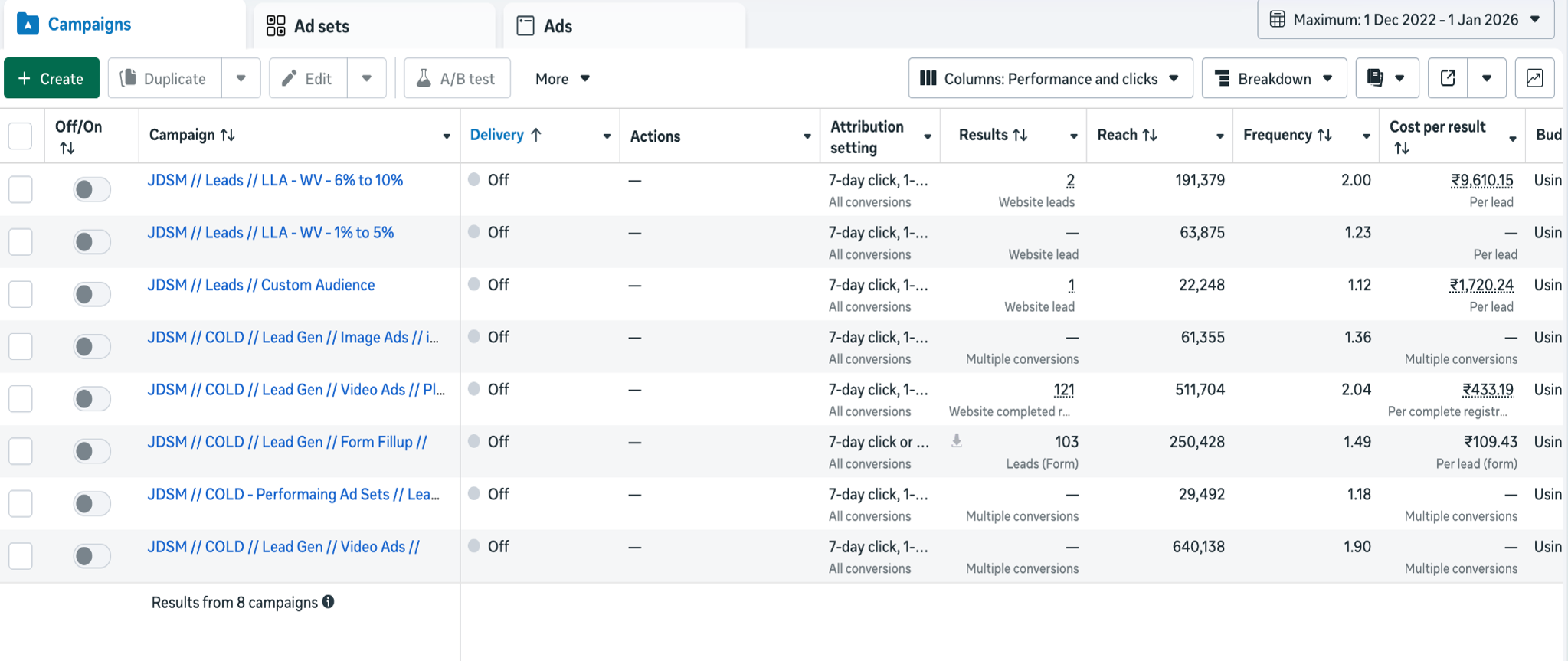
Task: Tick the select-all checkbox in table header
Action: 21,136
